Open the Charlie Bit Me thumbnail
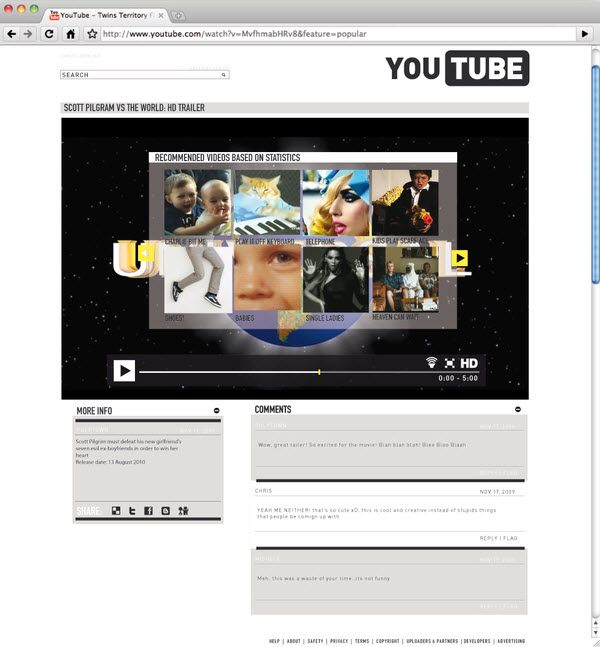The width and height of the screenshot is (600, 647). tap(197, 203)
